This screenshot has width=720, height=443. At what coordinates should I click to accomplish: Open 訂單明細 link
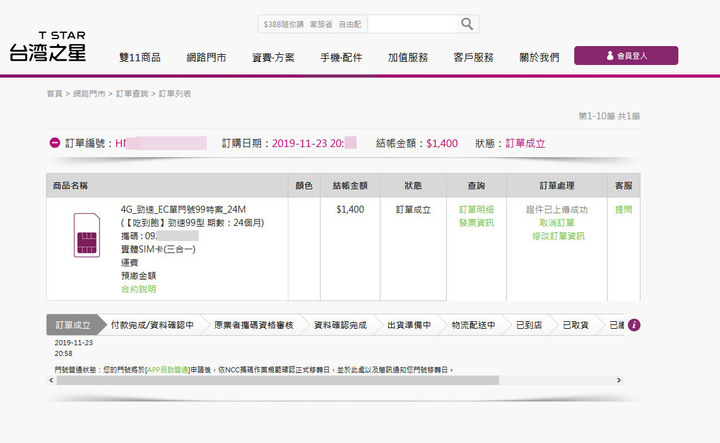pyautogui.click(x=476, y=209)
